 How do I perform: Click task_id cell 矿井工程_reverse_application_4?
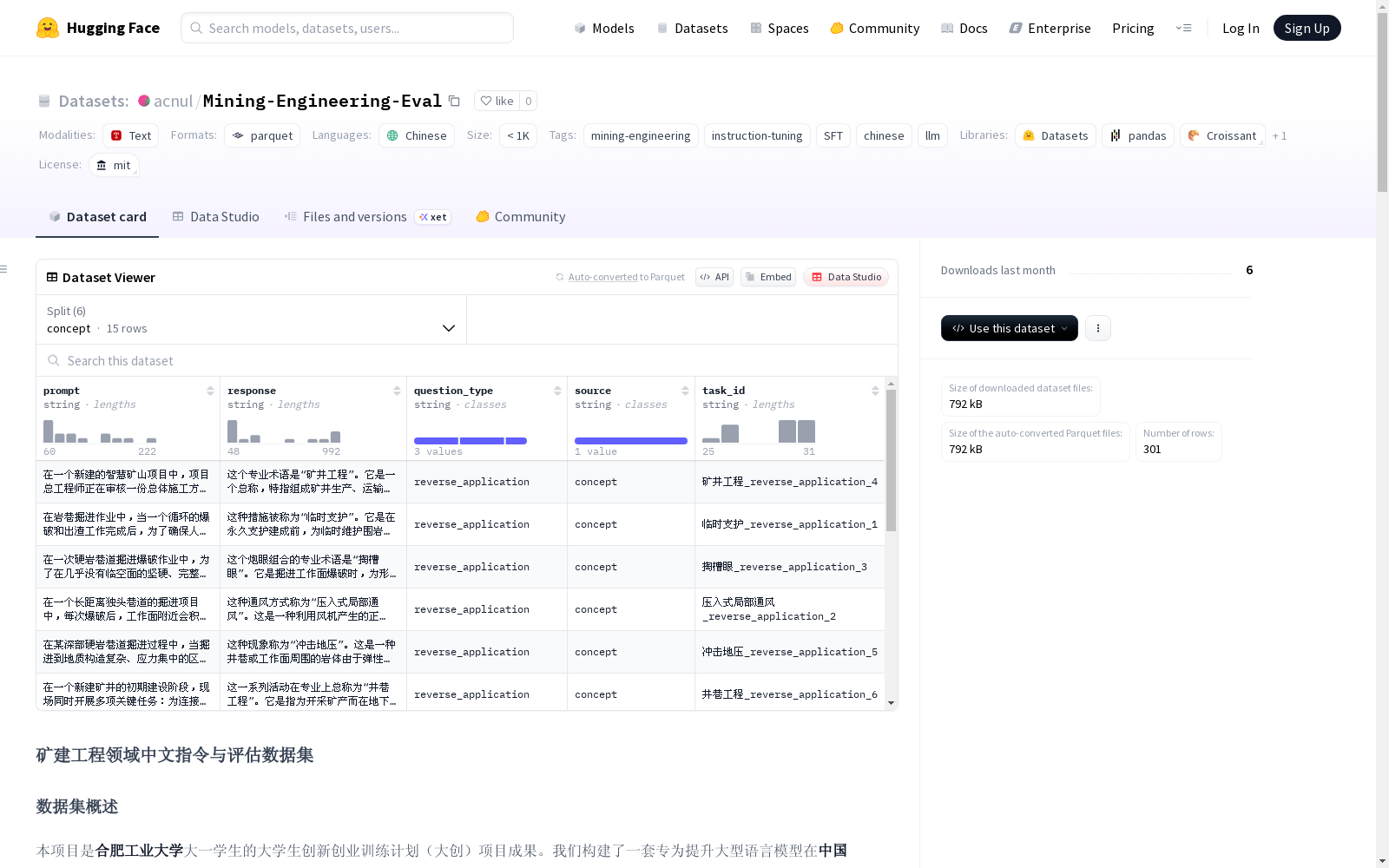click(x=790, y=482)
